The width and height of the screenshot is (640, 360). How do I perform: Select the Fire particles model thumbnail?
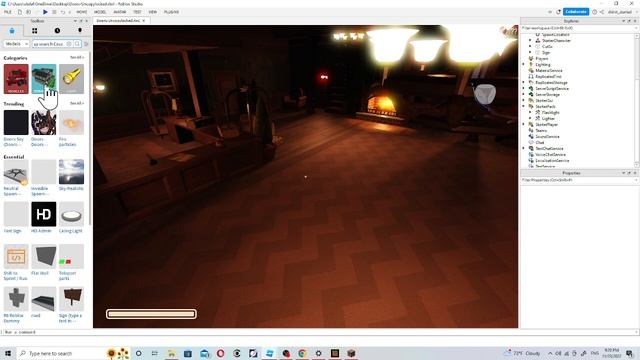pyautogui.click(x=71, y=123)
